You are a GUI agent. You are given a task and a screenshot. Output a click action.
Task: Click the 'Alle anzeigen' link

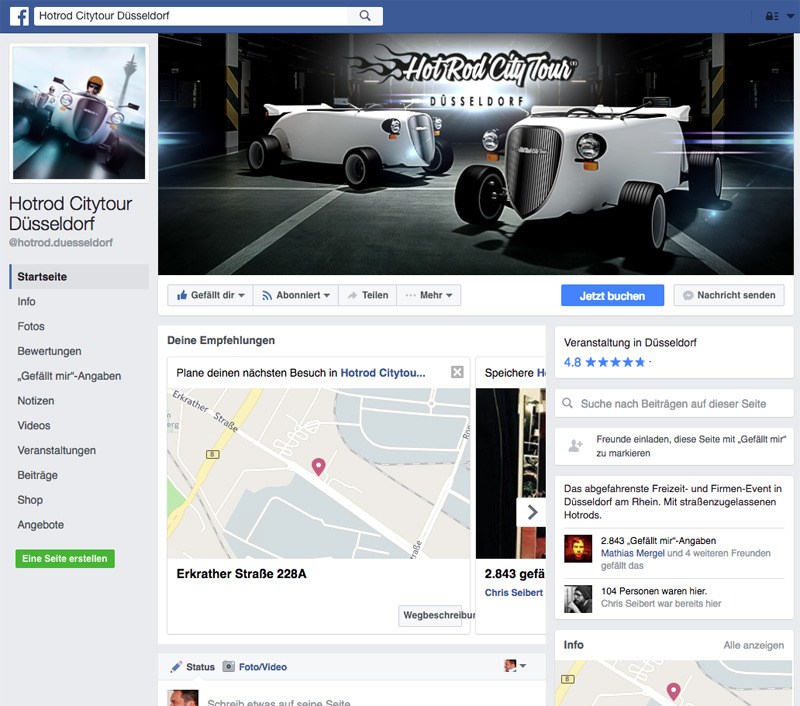point(753,646)
